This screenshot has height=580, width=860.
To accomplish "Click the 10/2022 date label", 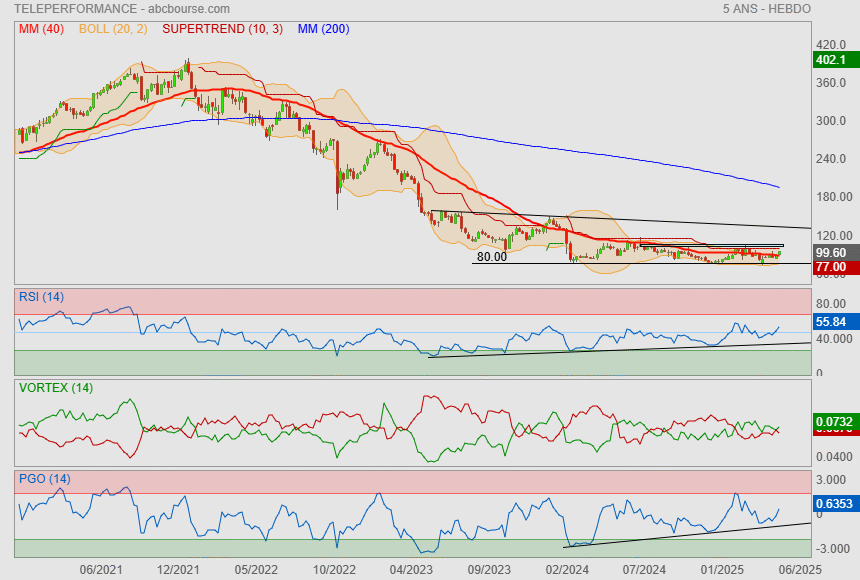I will point(334,570).
